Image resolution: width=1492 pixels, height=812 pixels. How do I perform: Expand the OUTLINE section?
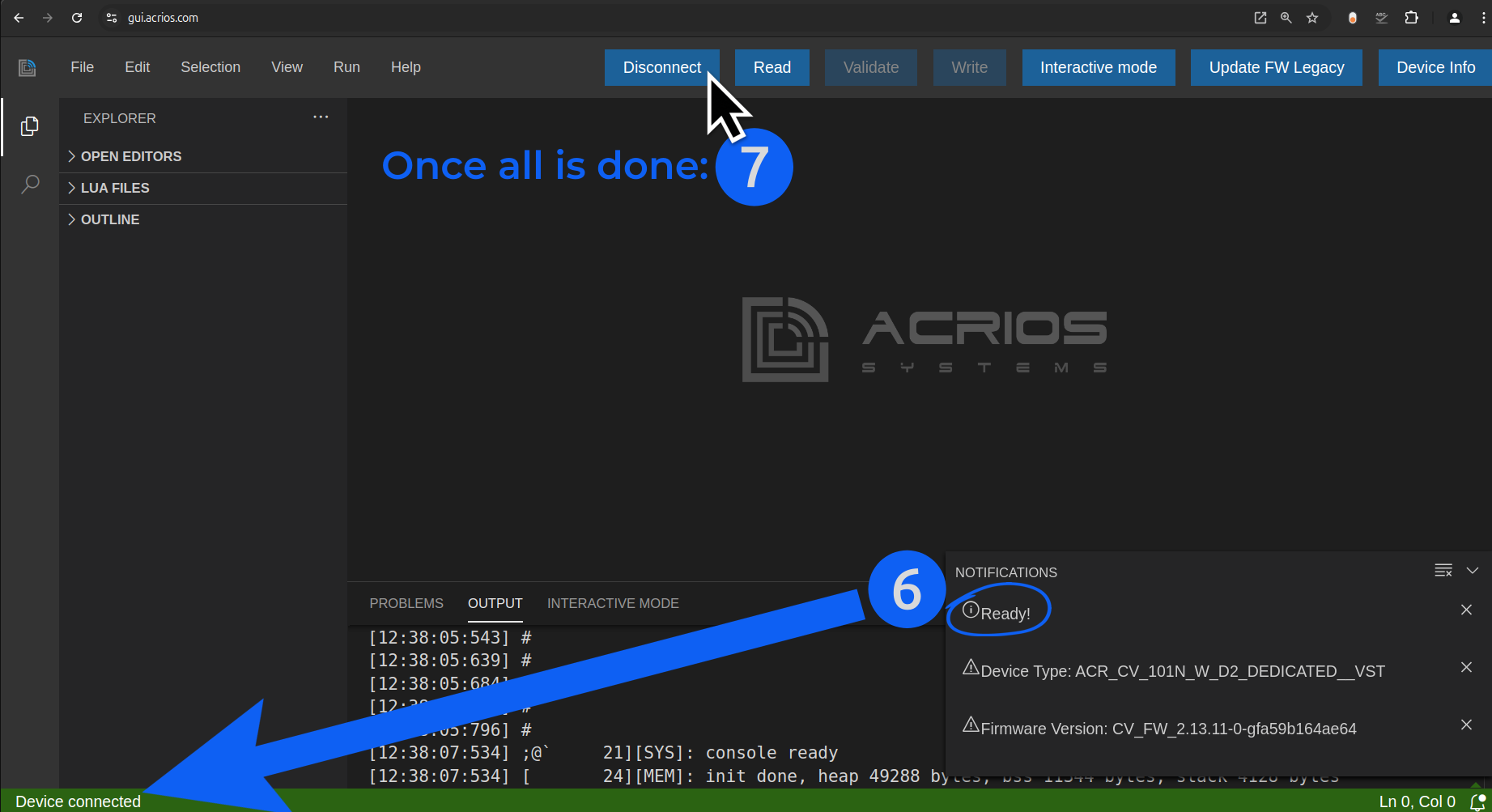110,219
